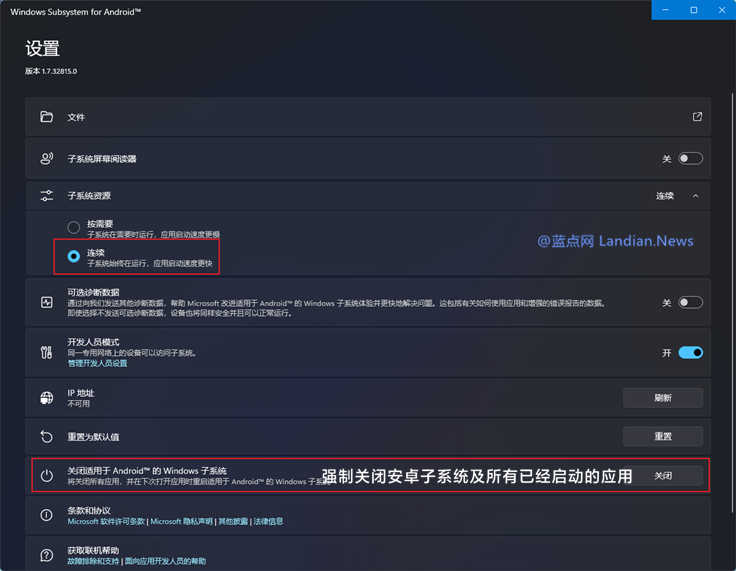
Task: Click the 子系统资源 sliders icon
Action: click(x=46, y=195)
